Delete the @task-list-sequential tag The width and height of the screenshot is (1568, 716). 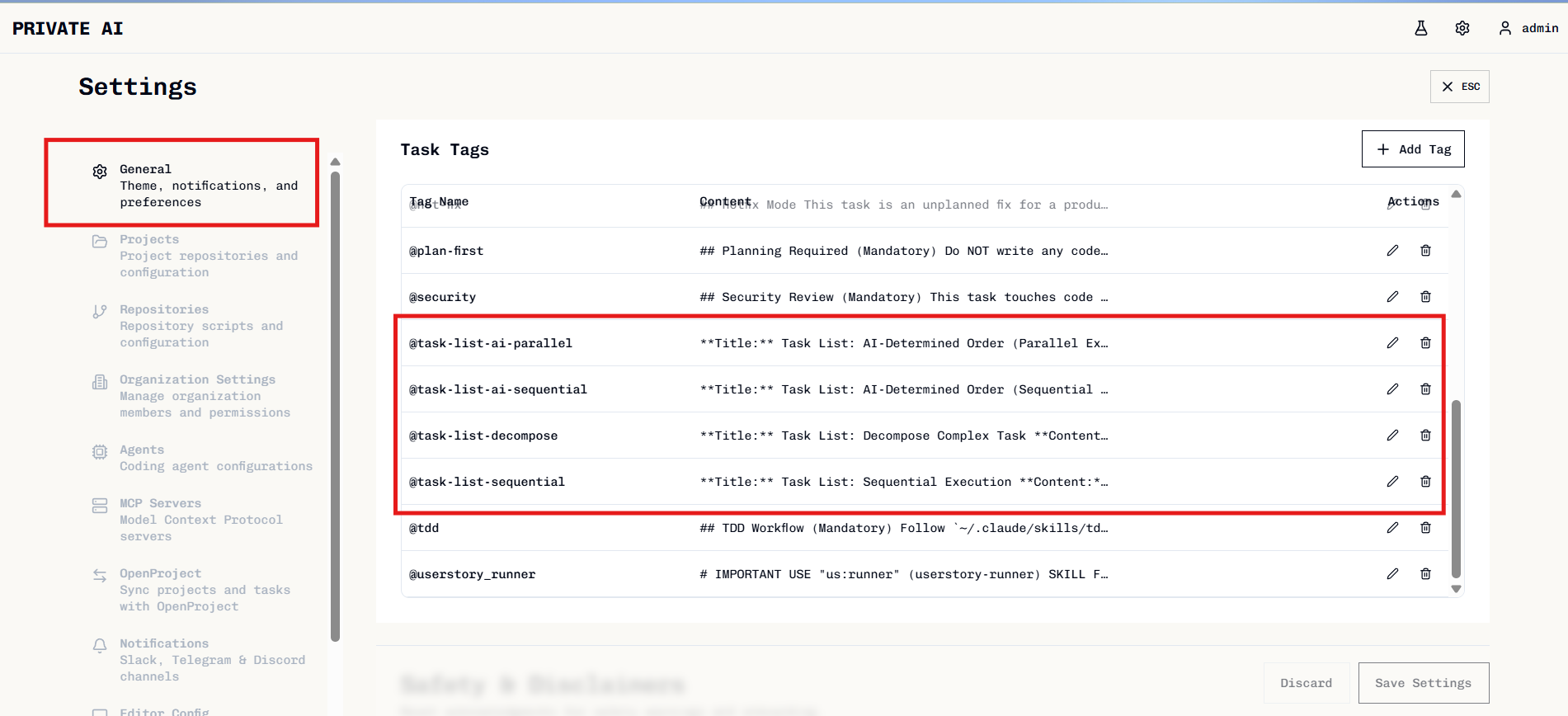coord(1425,482)
